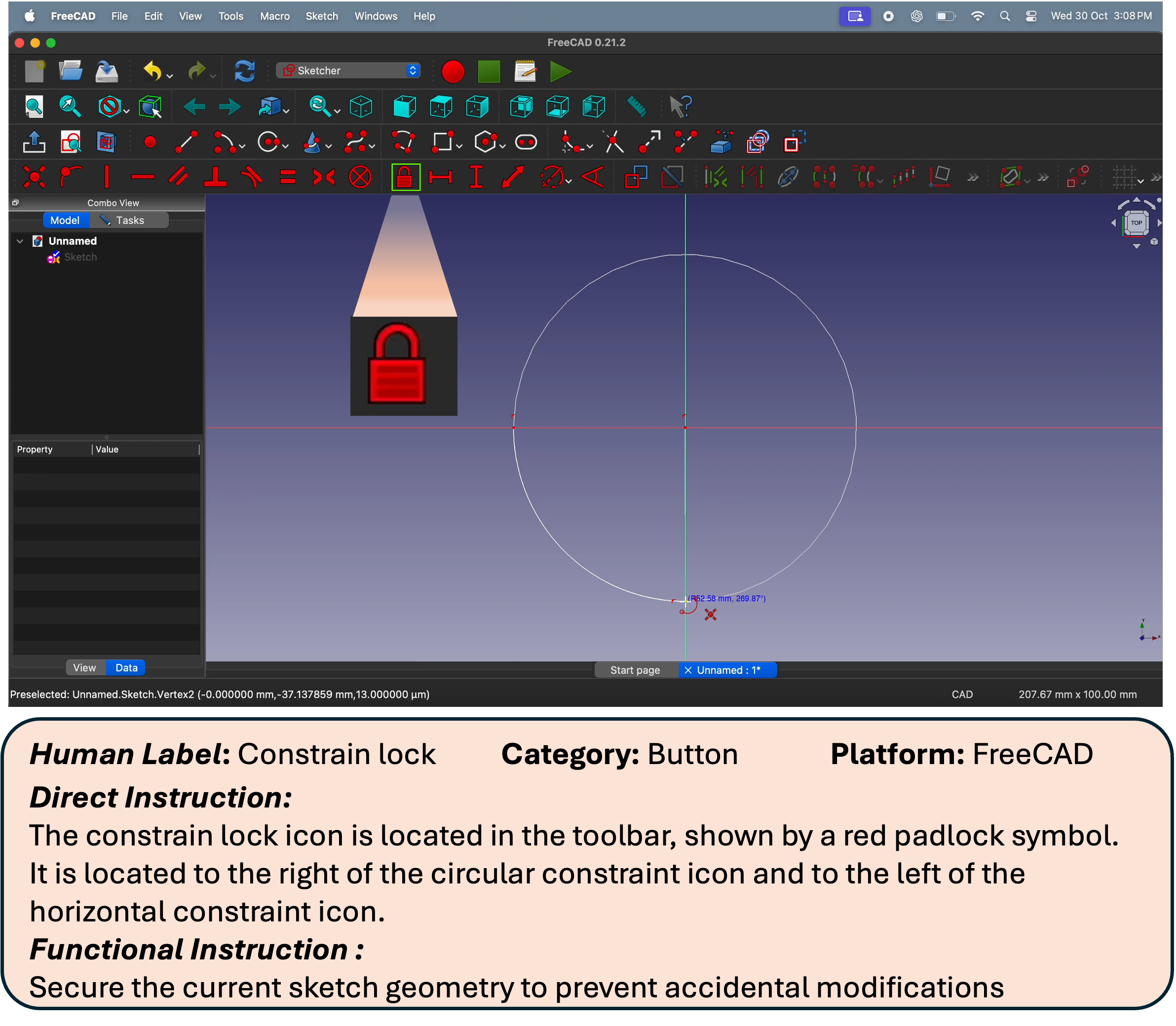Select the Constrain horizontal distance tool

(440, 177)
